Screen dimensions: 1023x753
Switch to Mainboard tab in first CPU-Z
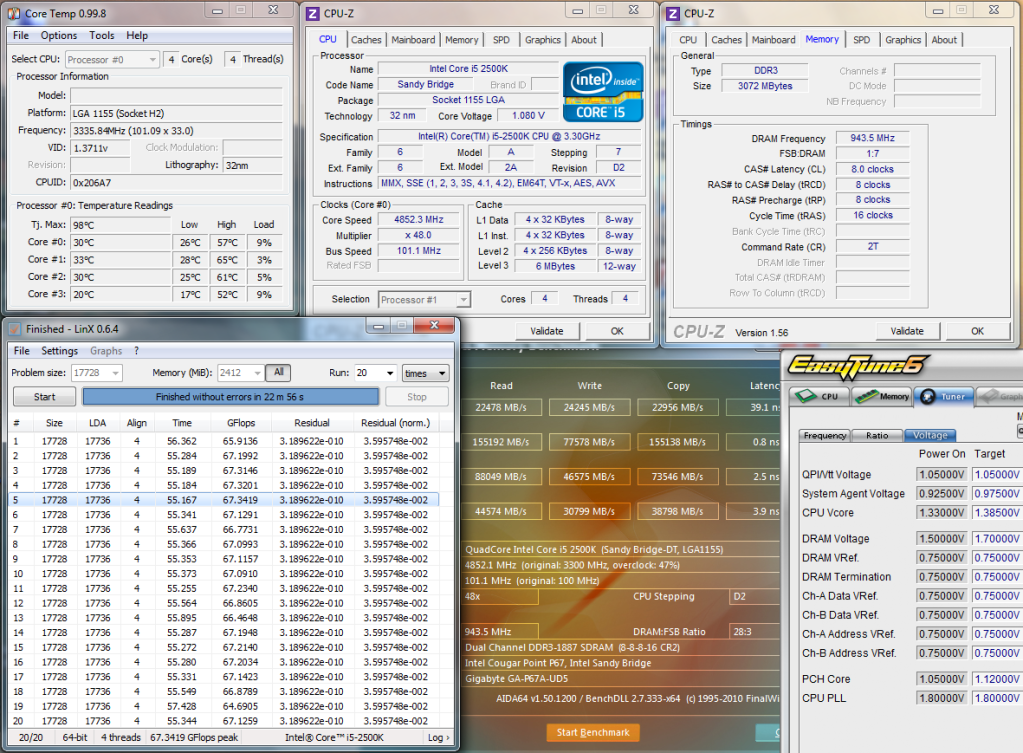coord(413,40)
